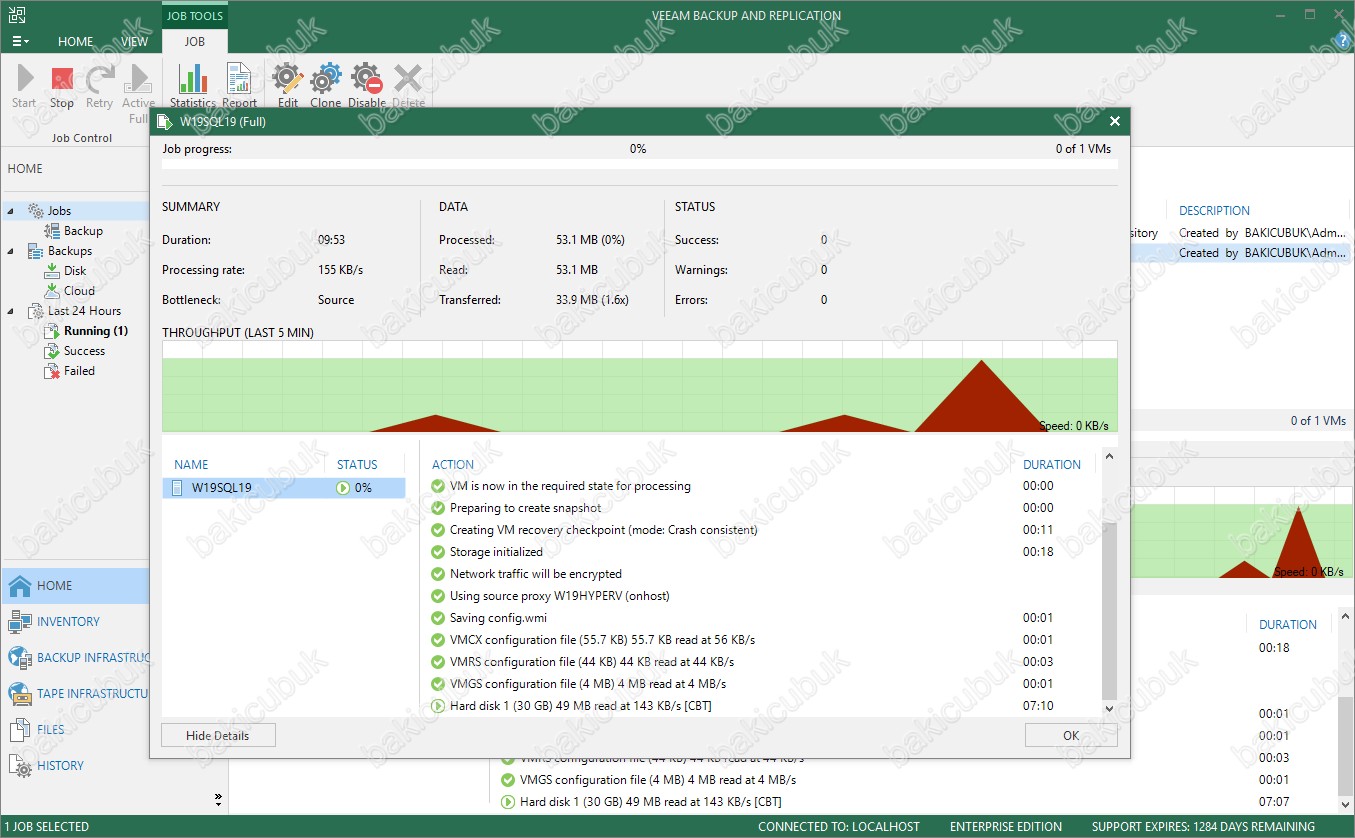Screen dimensions: 1355x838
Task: Click the NAME column header
Action: 191,465
